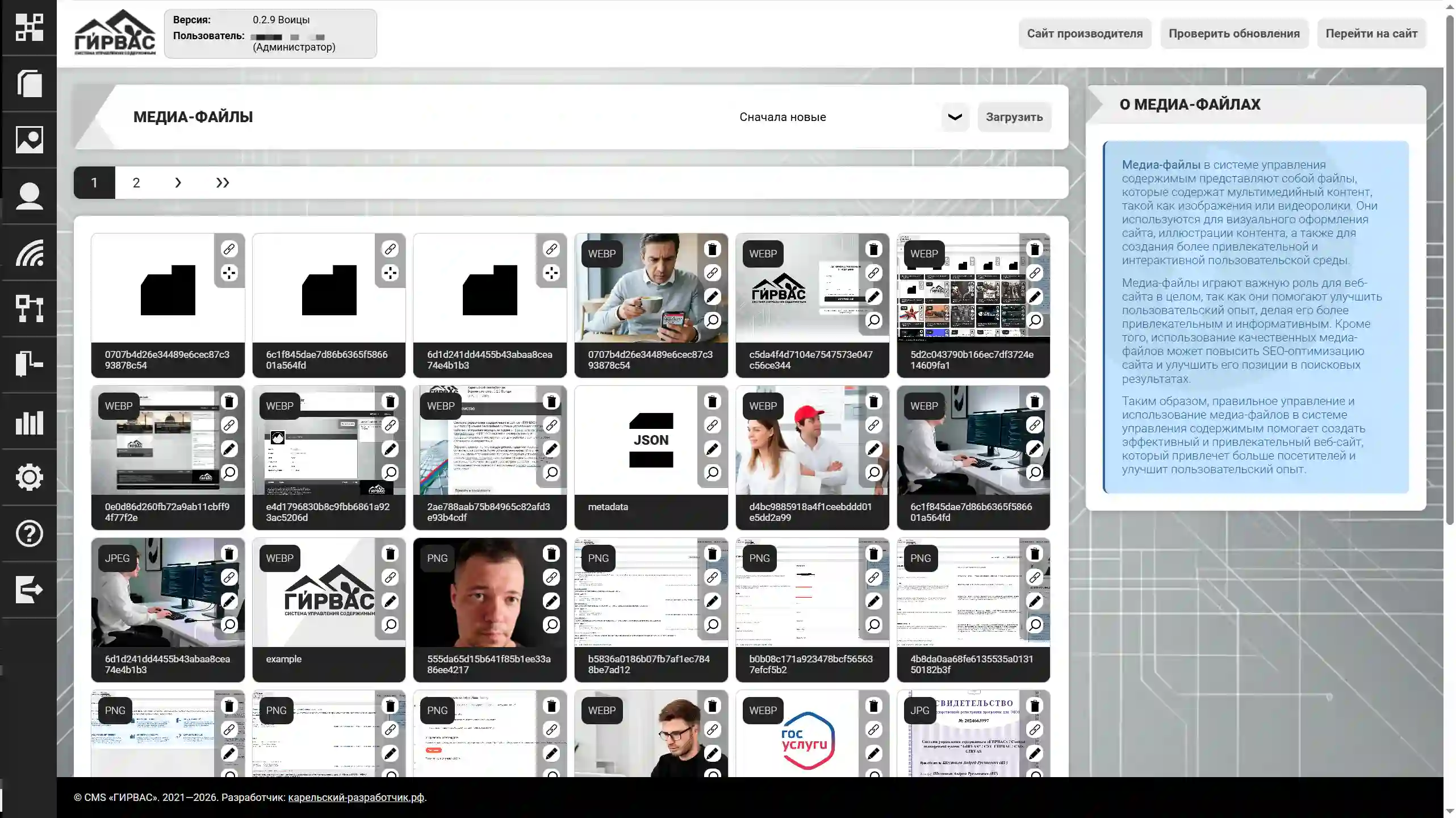Open the media files sidebar section

point(29,140)
